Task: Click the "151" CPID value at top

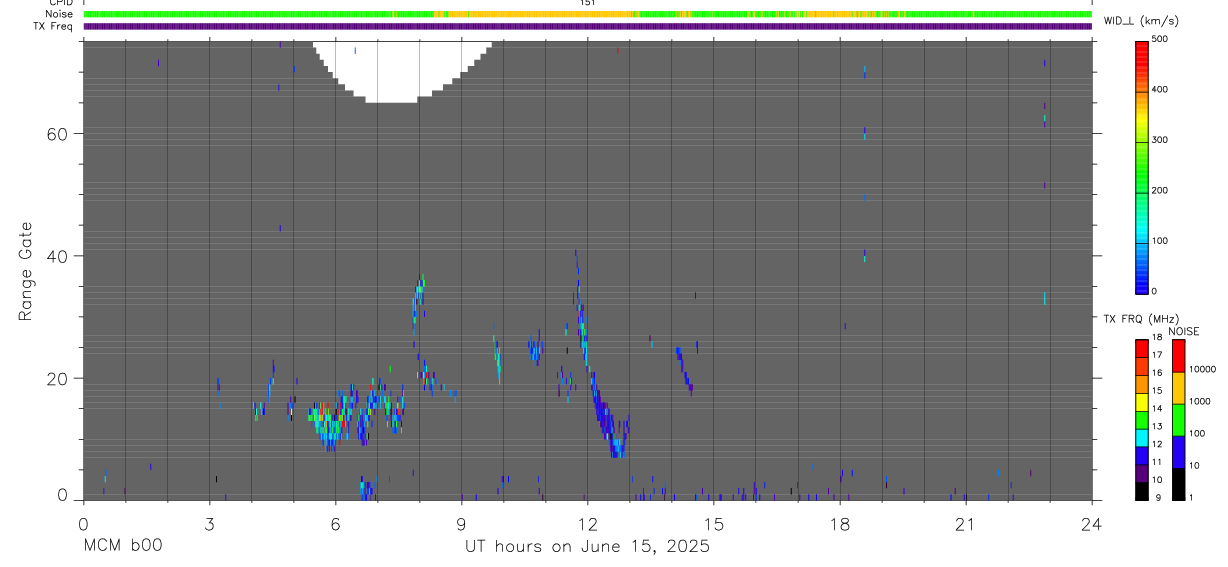Action: 587,3
